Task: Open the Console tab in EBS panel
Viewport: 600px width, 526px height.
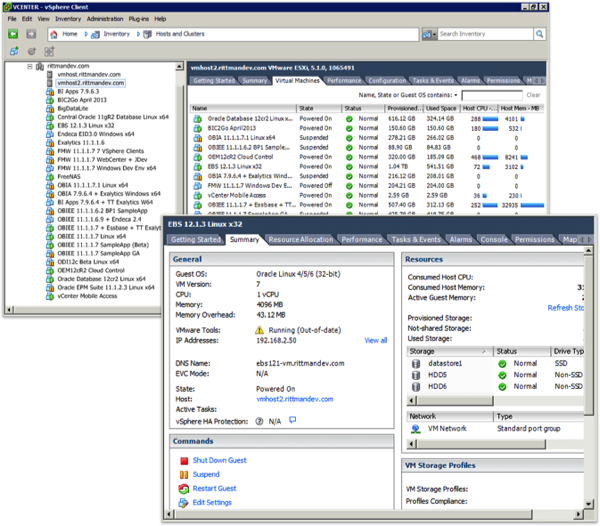Action: point(494,239)
